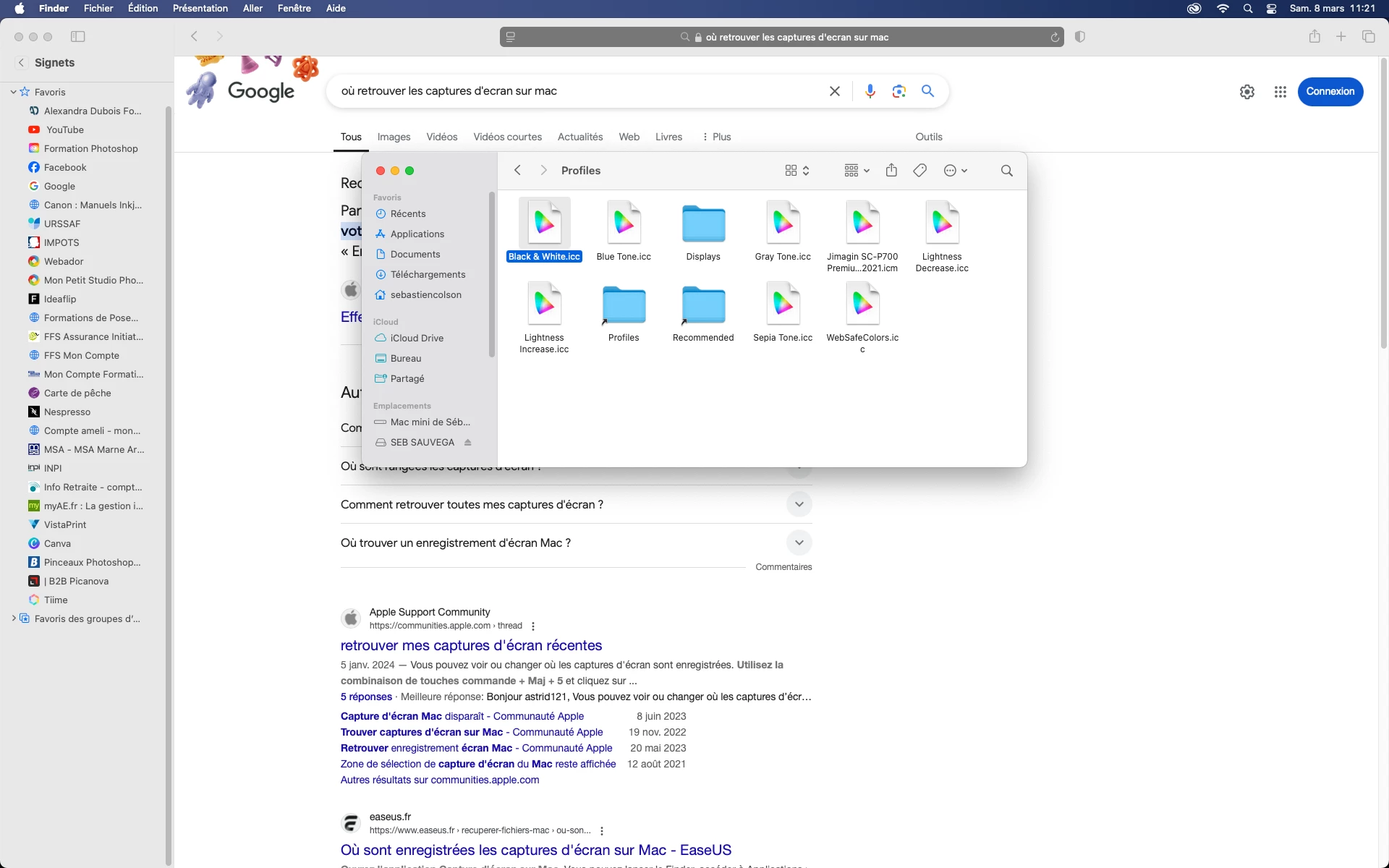This screenshot has height=868, width=1389.
Task: Open 'retrouver mes captures d'écran récentes' link
Action: point(471,645)
